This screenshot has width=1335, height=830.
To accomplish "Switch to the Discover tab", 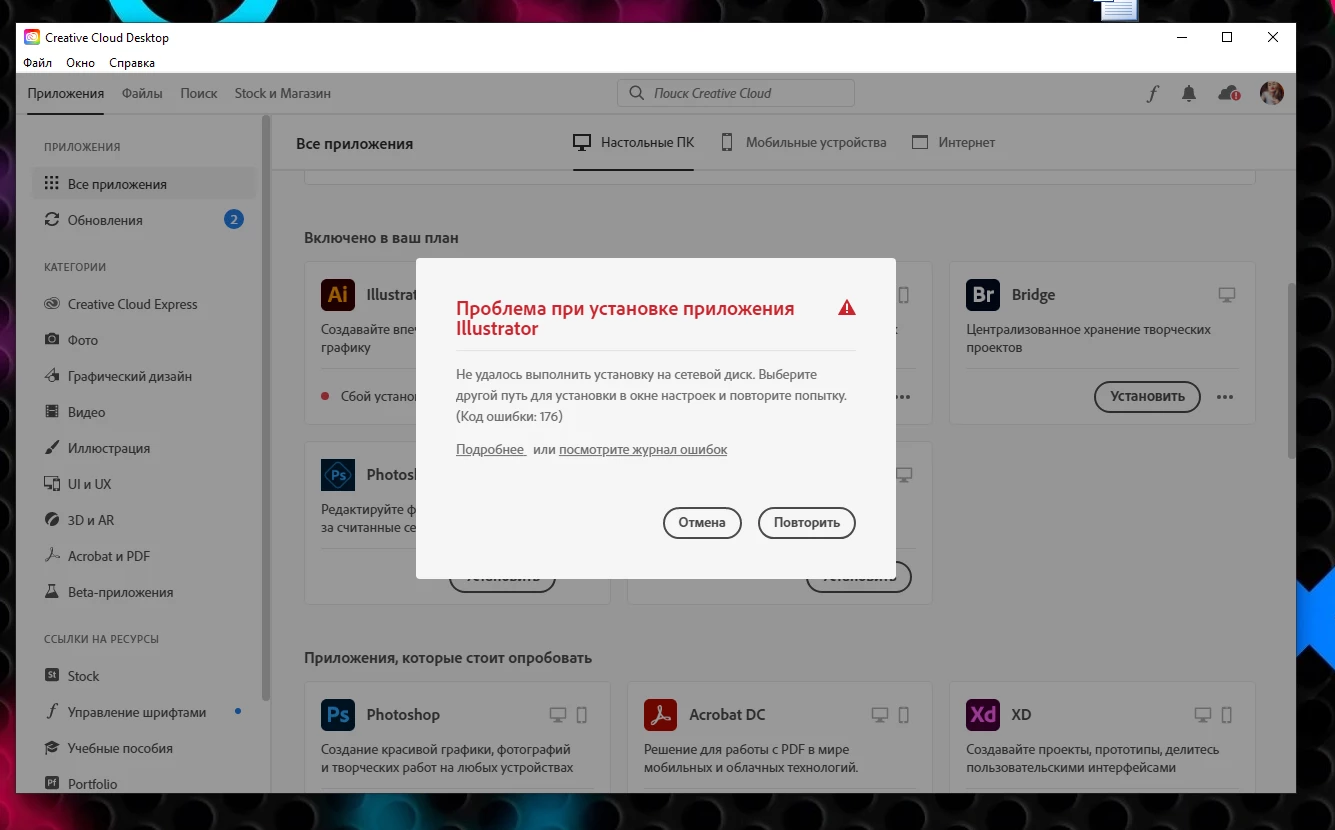I will [199, 93].
